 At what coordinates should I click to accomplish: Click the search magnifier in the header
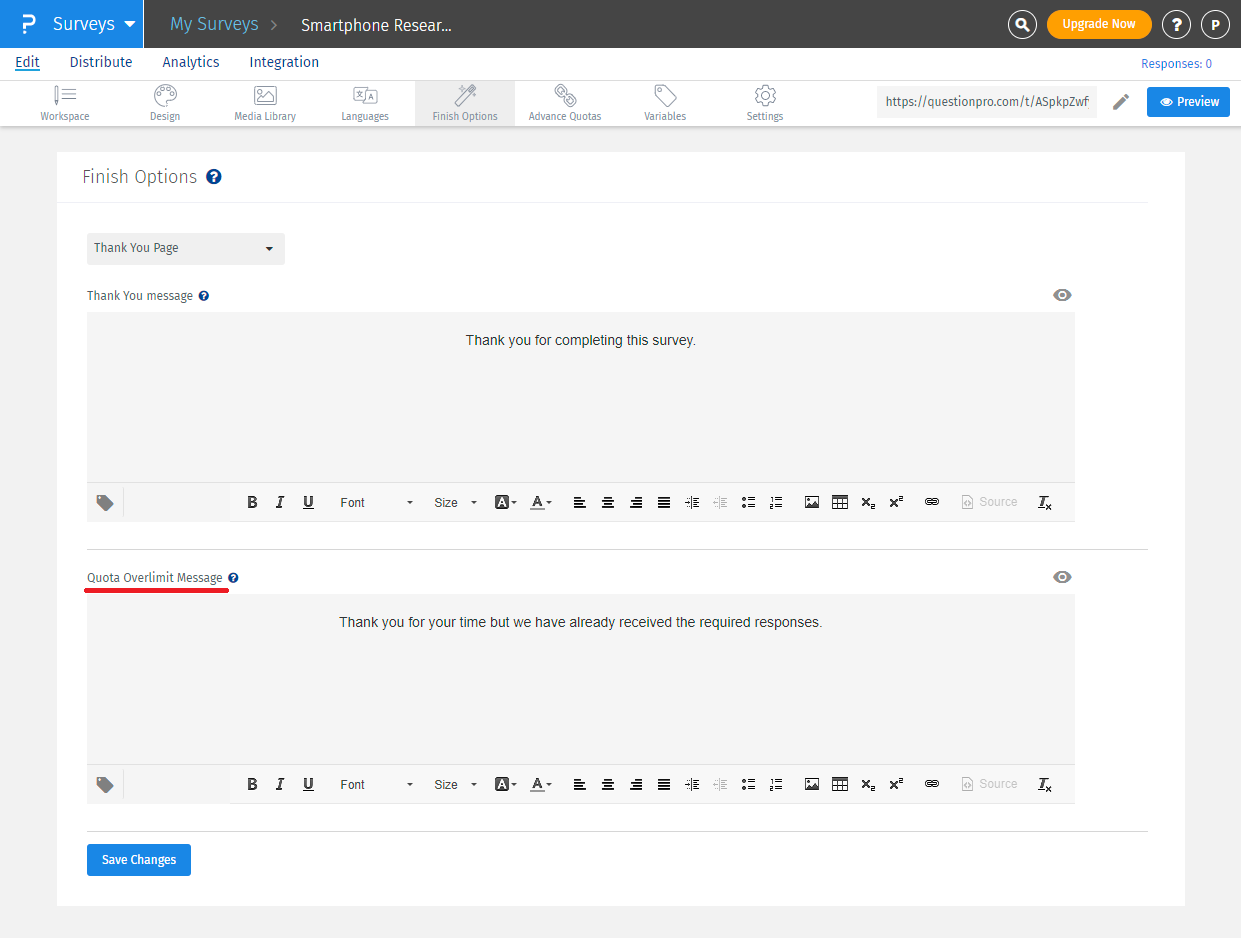point(1022,24)
